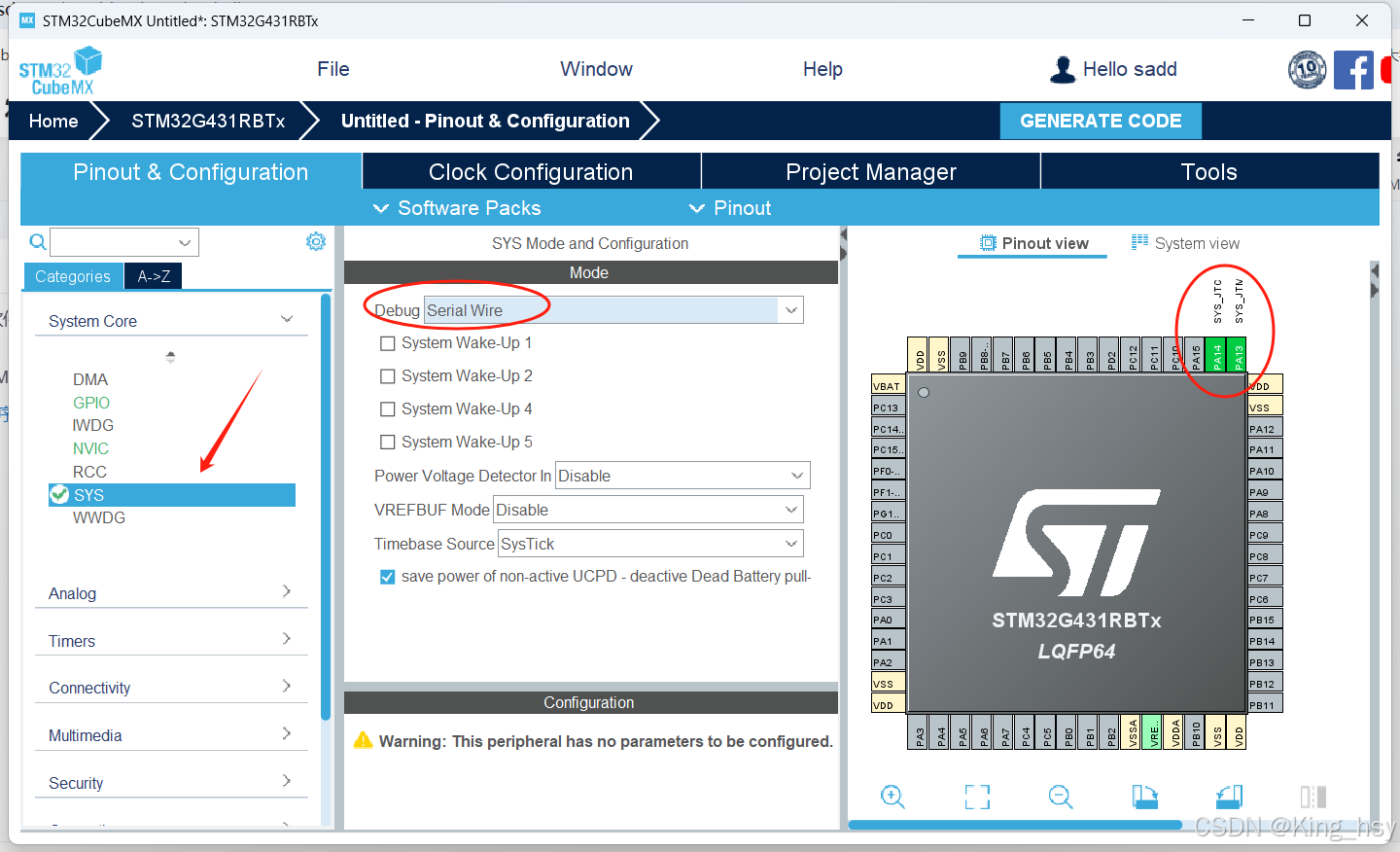Click the 10th anniversary badge icon

tap(1307, 70)
